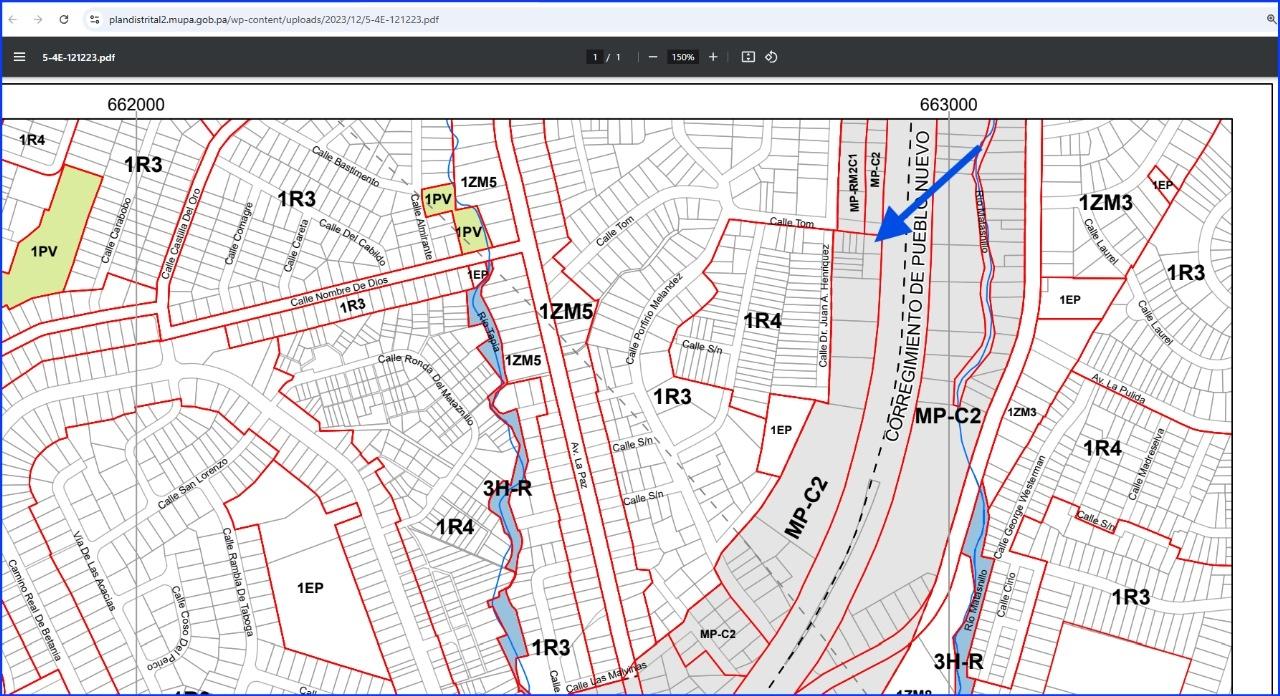
Task: View site information icon in address bar
Action: click(94, 19)
